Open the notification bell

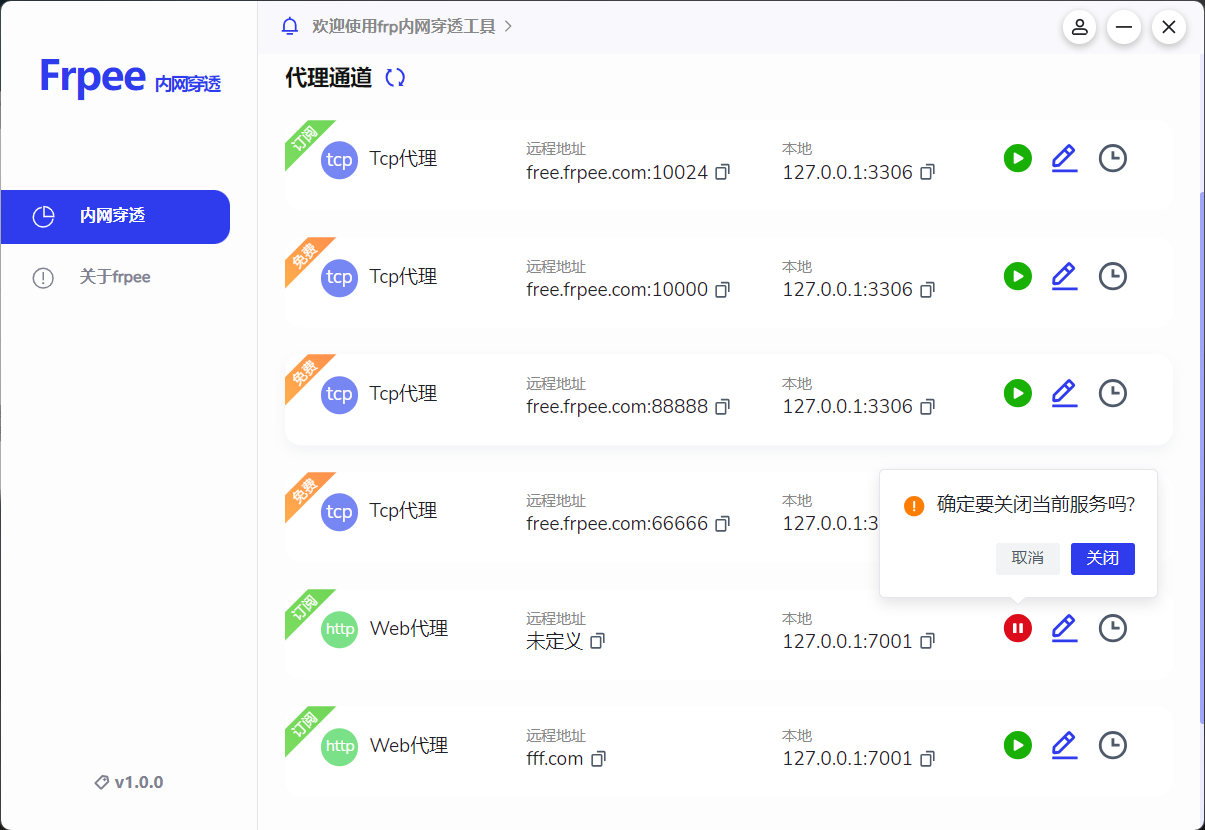pyautogui.click(x=290, y=26)
